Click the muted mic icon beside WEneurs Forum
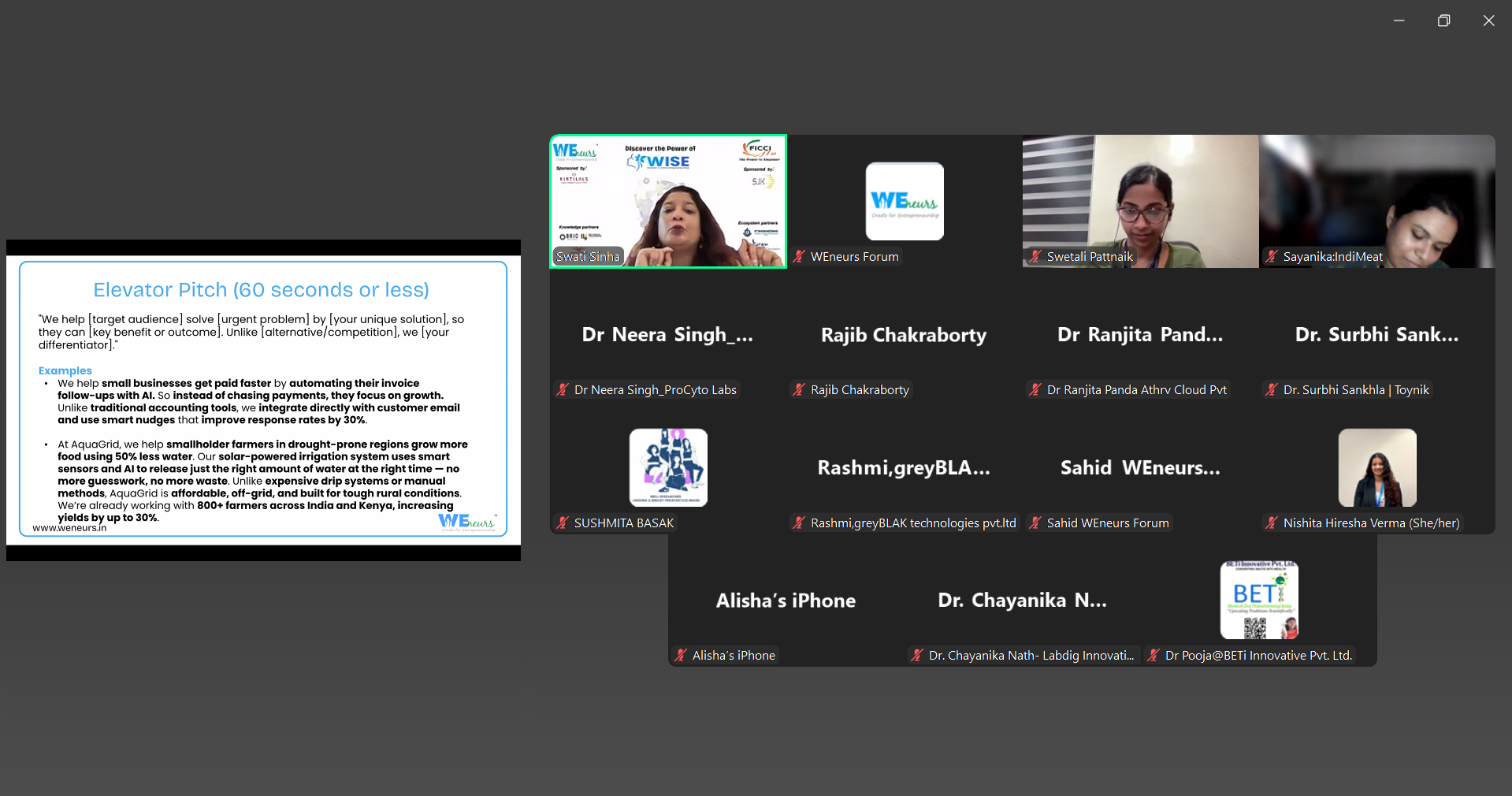1512x796 pixels. pos(799,256)
